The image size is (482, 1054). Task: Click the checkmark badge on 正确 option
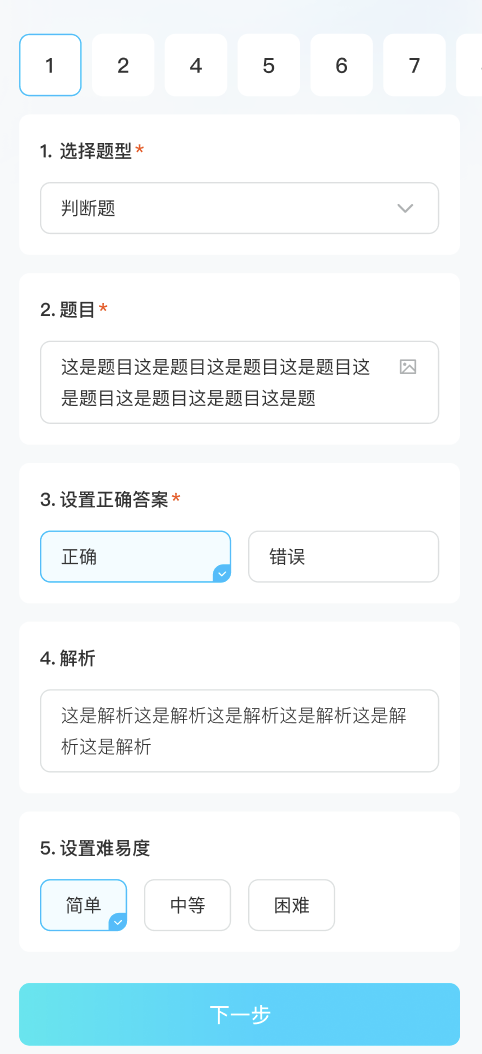click(222, 573)
